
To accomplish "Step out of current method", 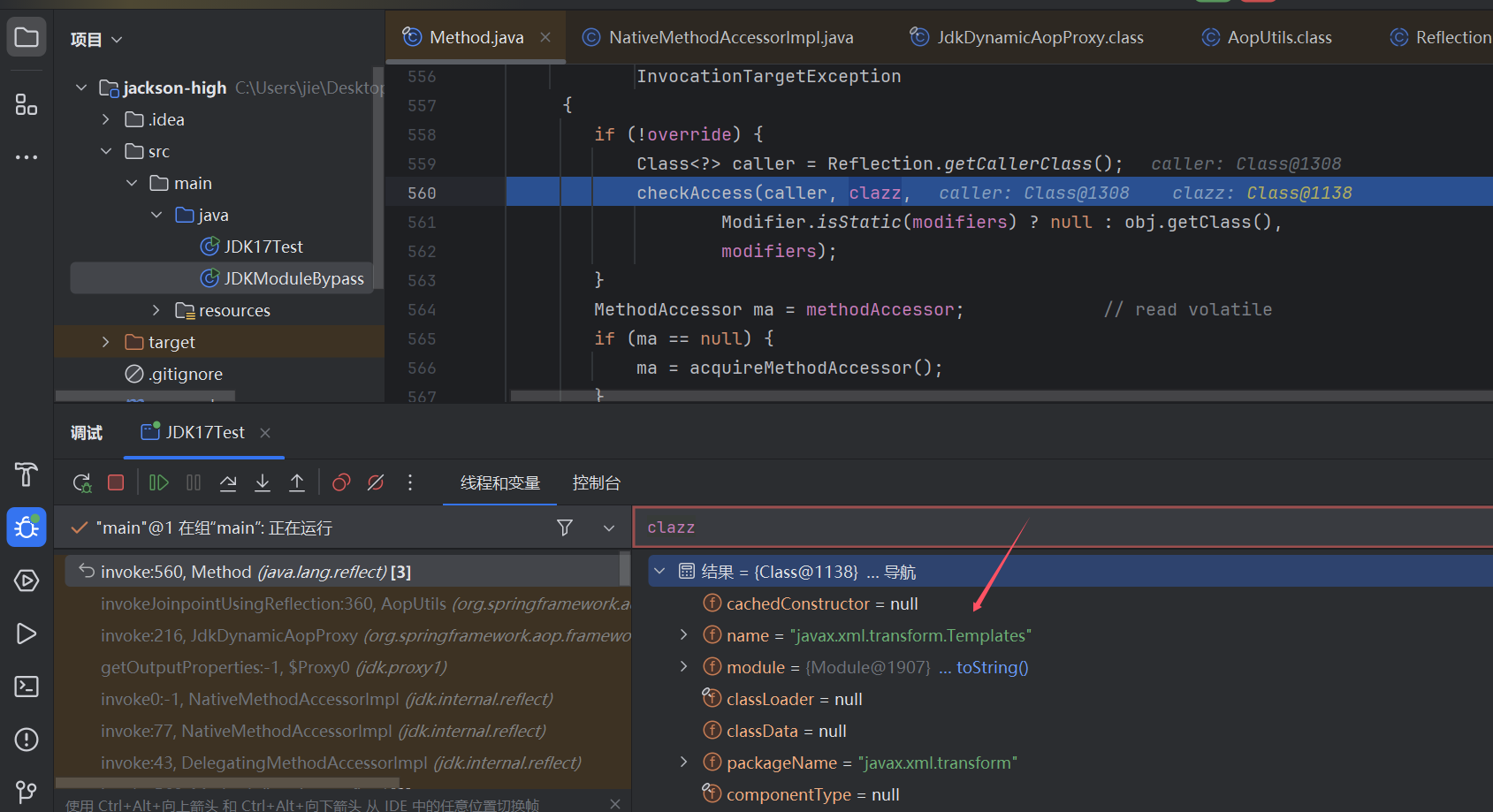I will tap(297, 482).
